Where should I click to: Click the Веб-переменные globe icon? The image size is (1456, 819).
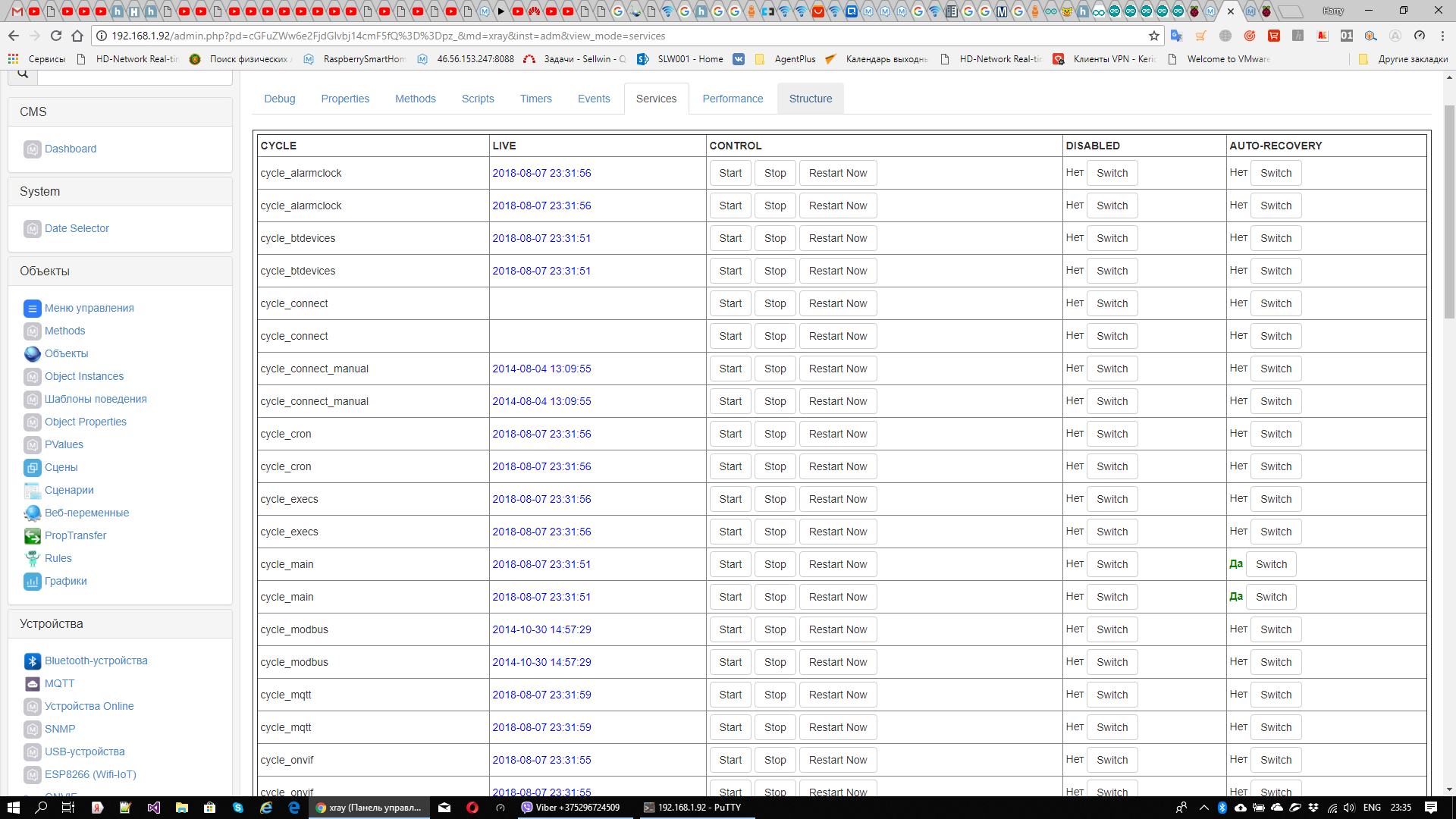coord(32,513)
